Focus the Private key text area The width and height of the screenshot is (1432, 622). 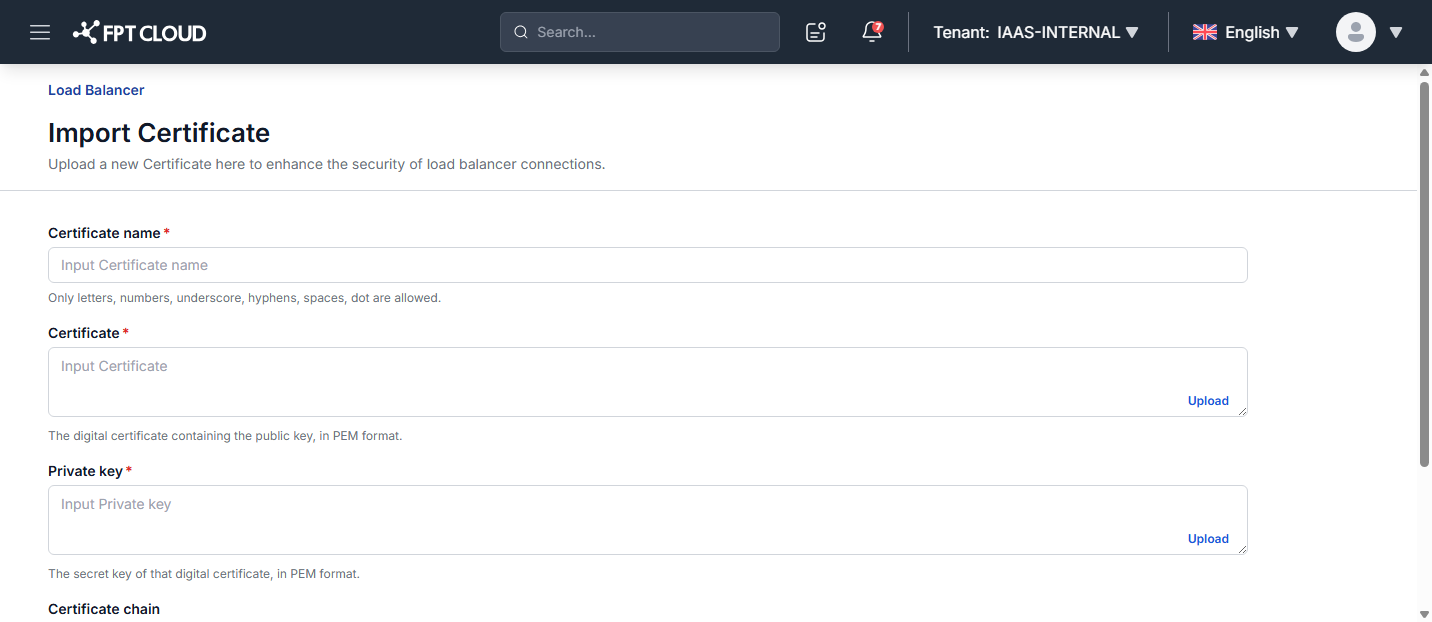pyautogui.click(x=648, y=520)
